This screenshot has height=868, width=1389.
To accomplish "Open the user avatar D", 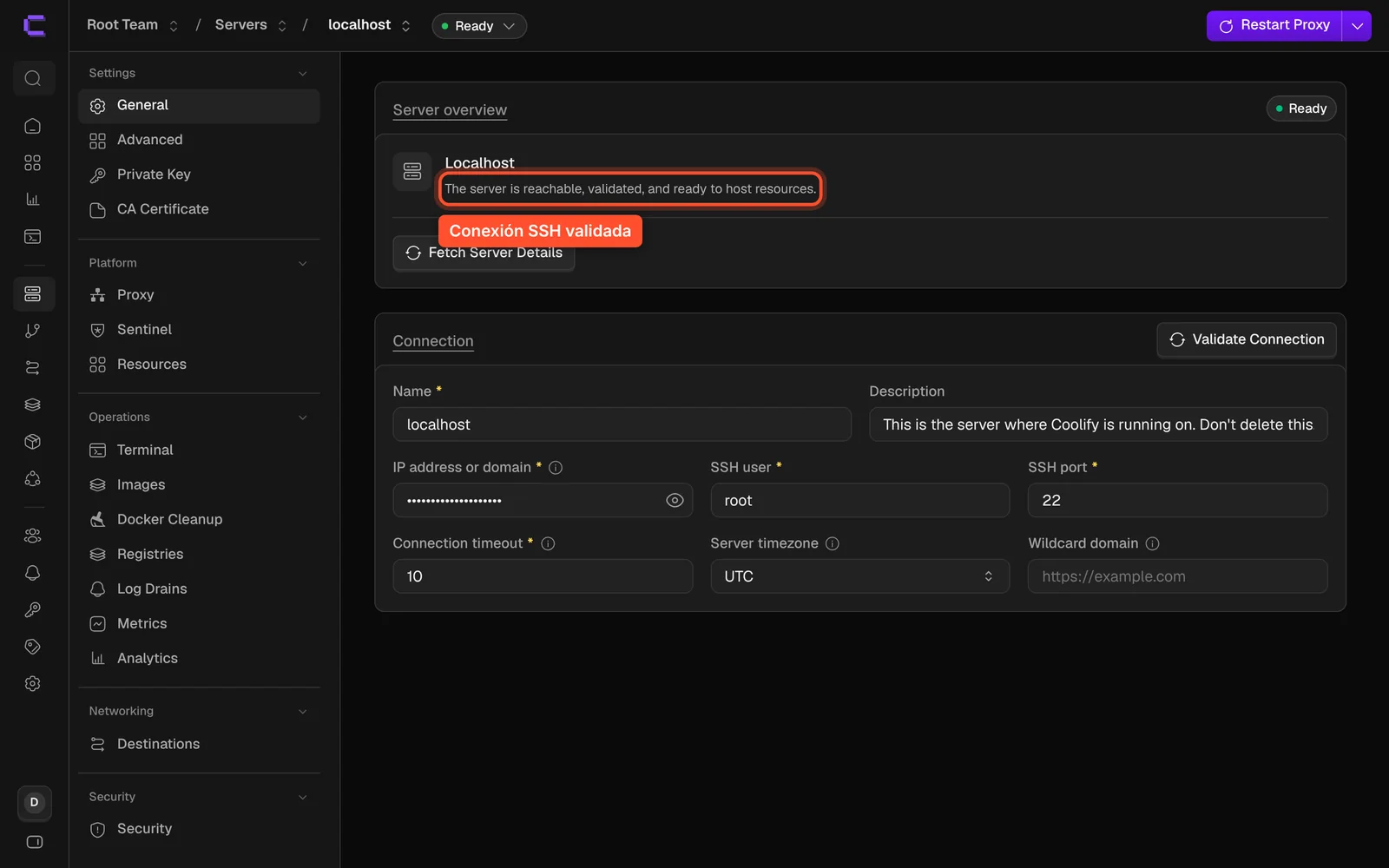I will pyautogui.click(x=35, y=803).
